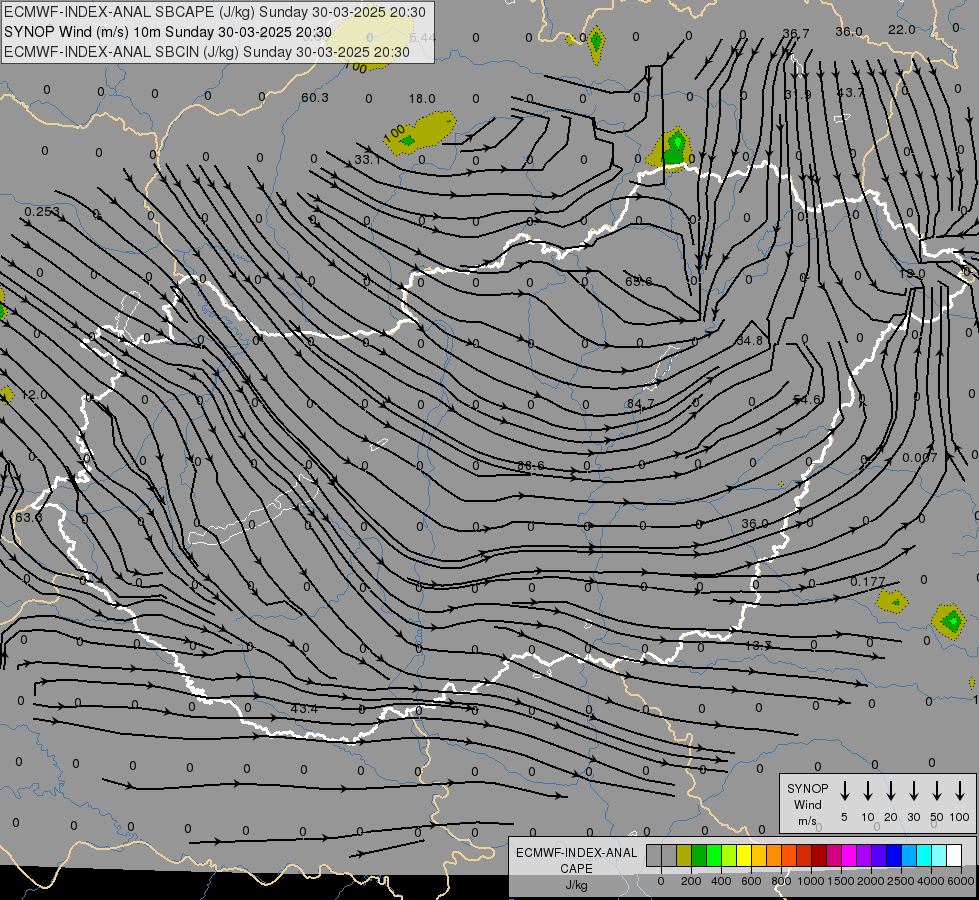
Task: Click the 'ECMWF-INDEX-ANAL CAPE J/kg' legend caption
Action: point(576,868)
